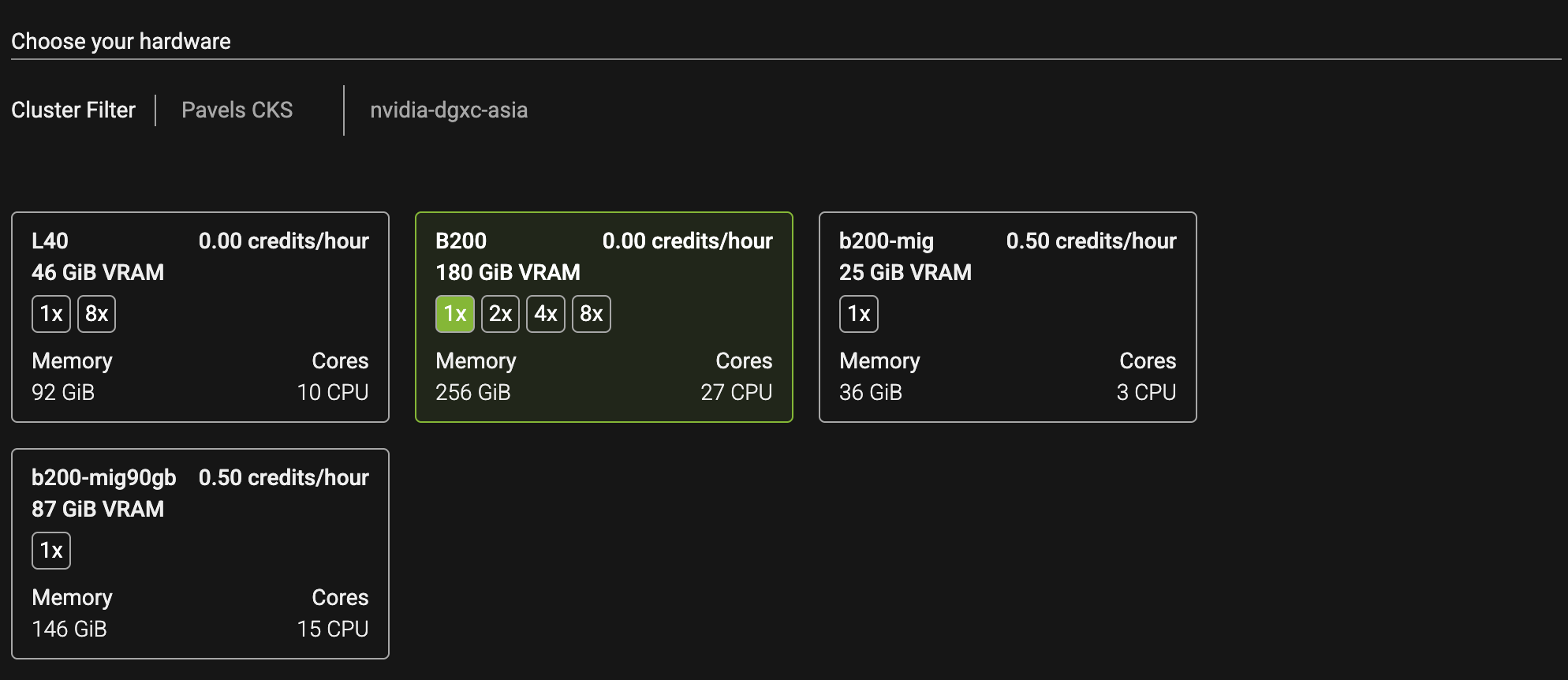Pick the b200-mig90gb hardware card
This screenshot has height=680, width=1568.
coord(200,554)
